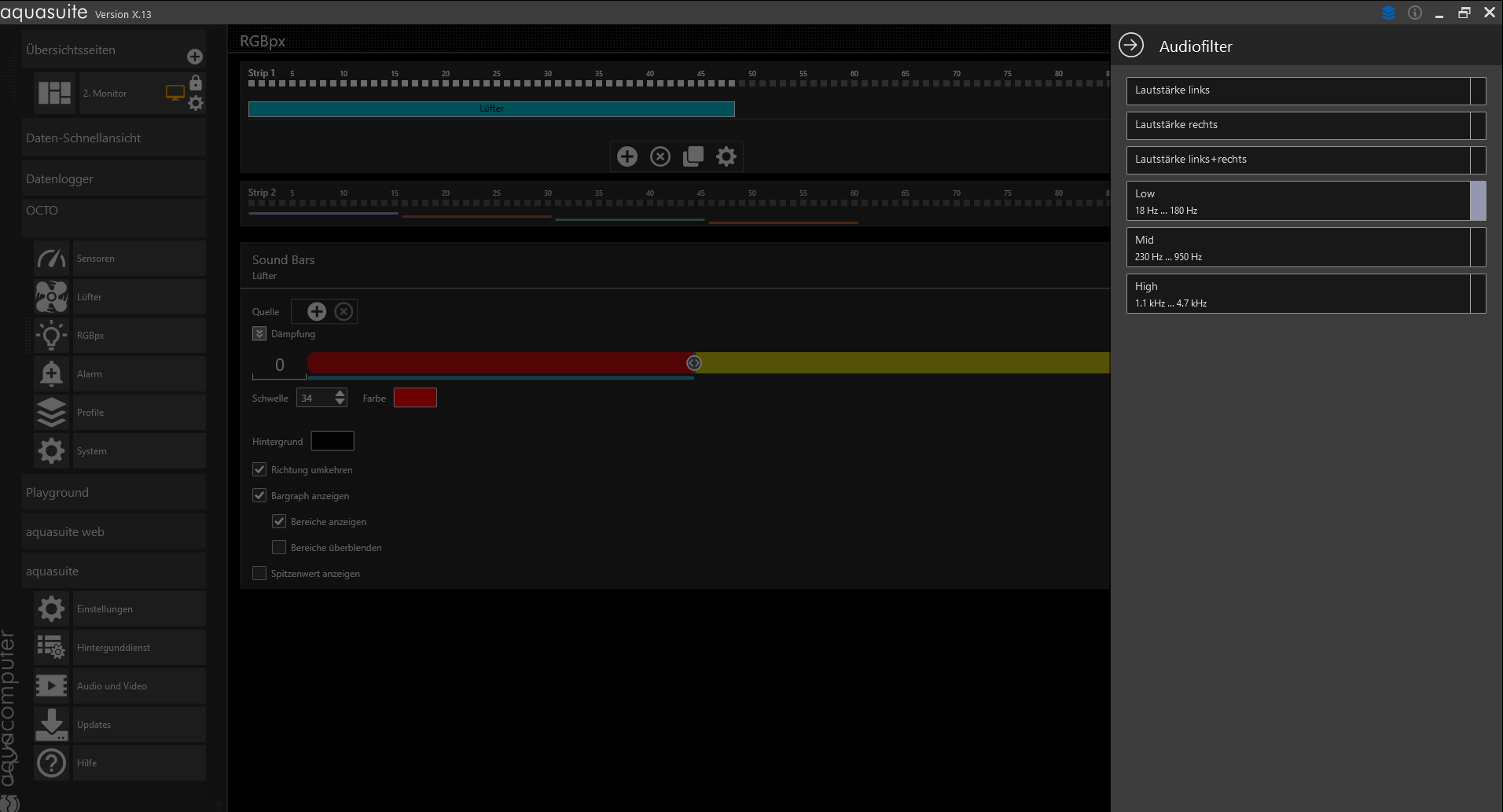Open Audio und Video settings
Image resolution: width=1503 pixels, height=812 pixels.
point(119,686)
